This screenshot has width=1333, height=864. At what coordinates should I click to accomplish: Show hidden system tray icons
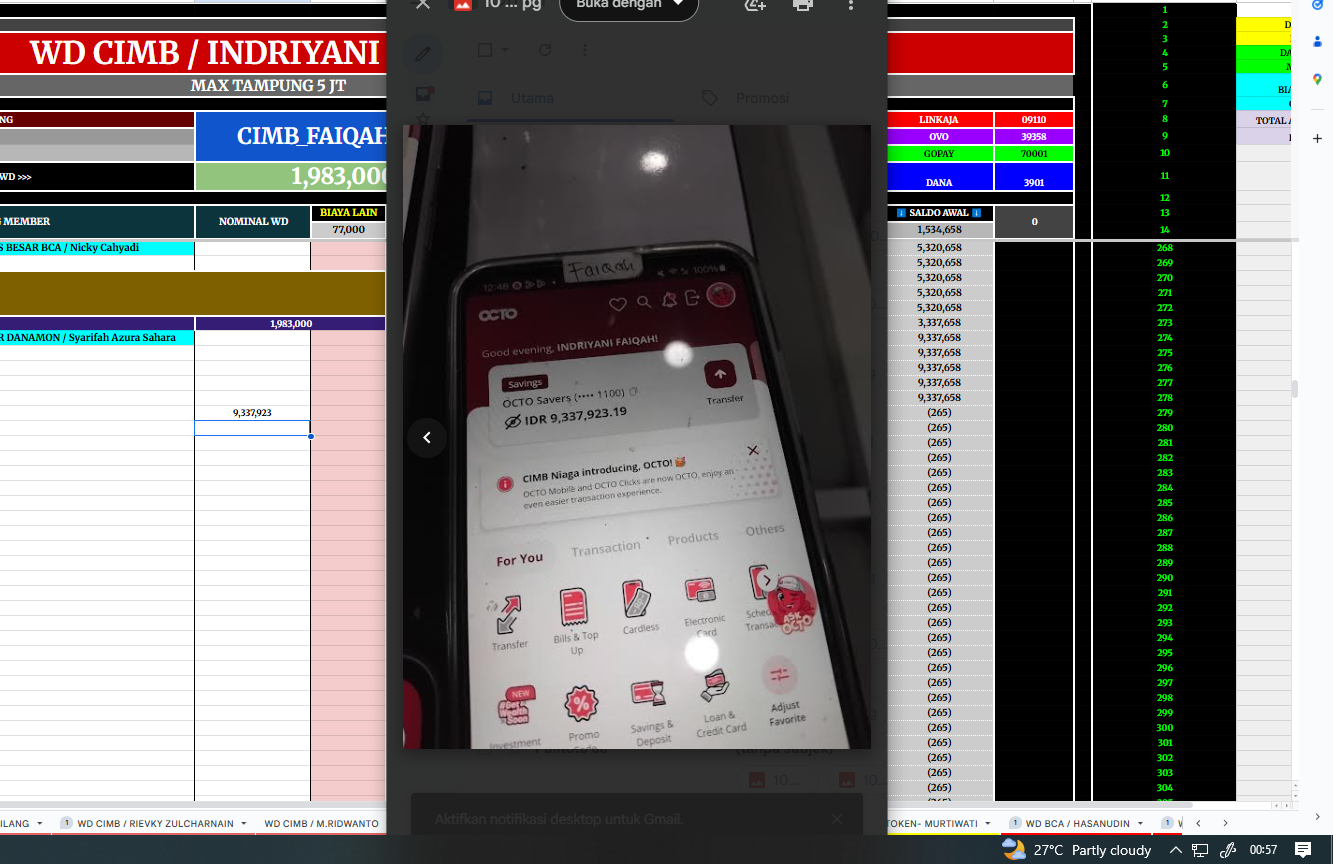1177,850
